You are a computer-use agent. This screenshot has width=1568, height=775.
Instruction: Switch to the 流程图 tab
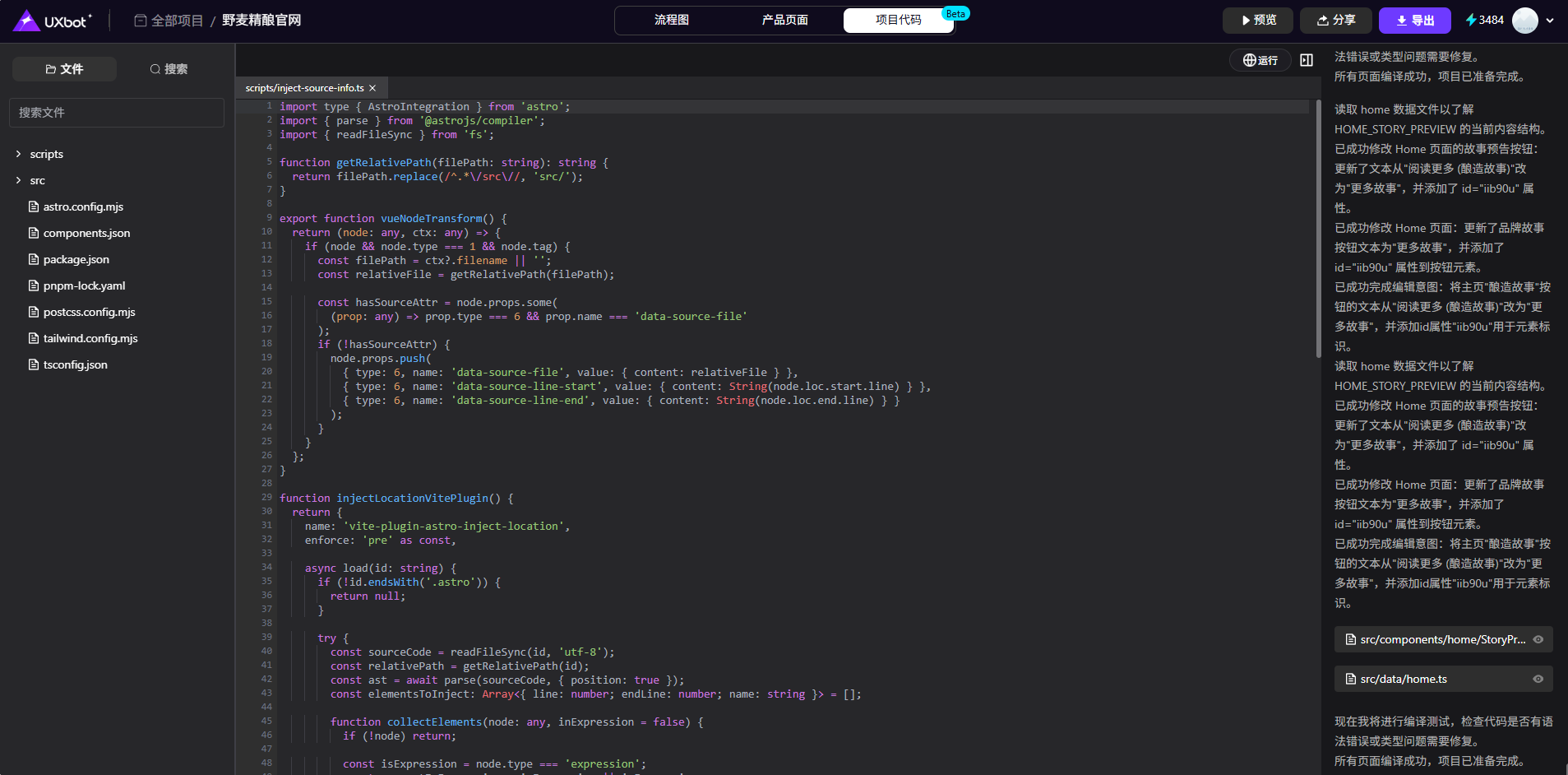pos(671,20)
